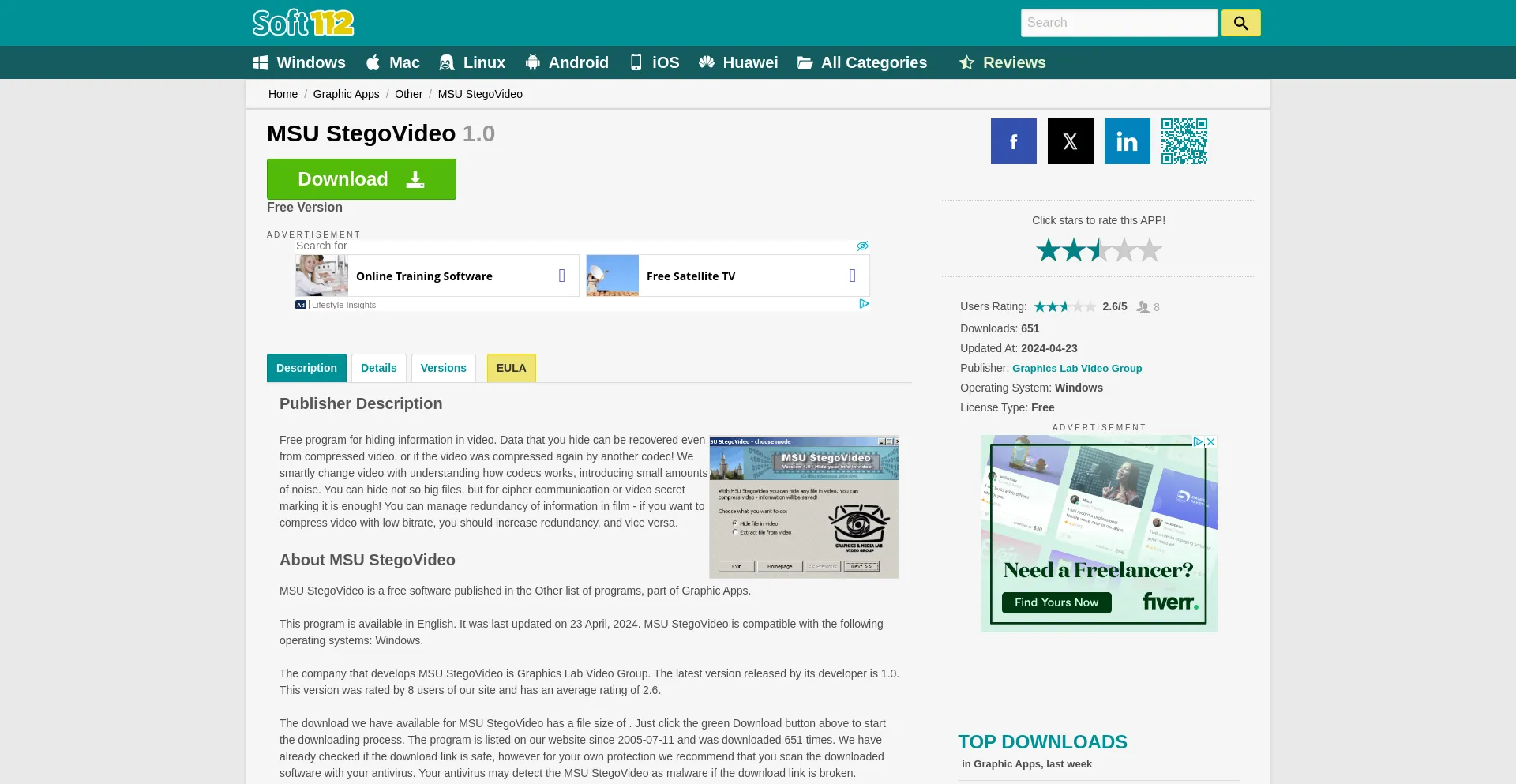Click Find Yours Now on Fiverr ad

(1056, 602)
